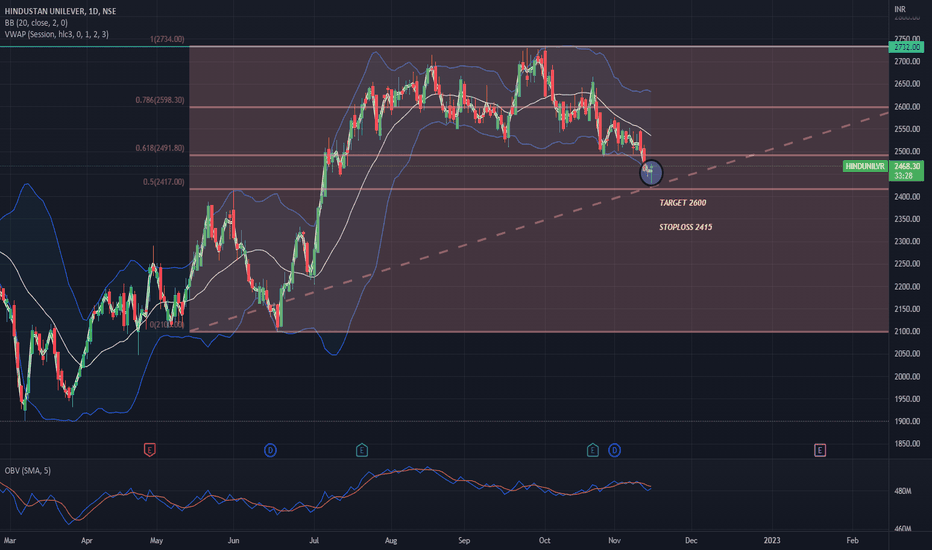Click the Dec label on time axis

click(691, 540)
